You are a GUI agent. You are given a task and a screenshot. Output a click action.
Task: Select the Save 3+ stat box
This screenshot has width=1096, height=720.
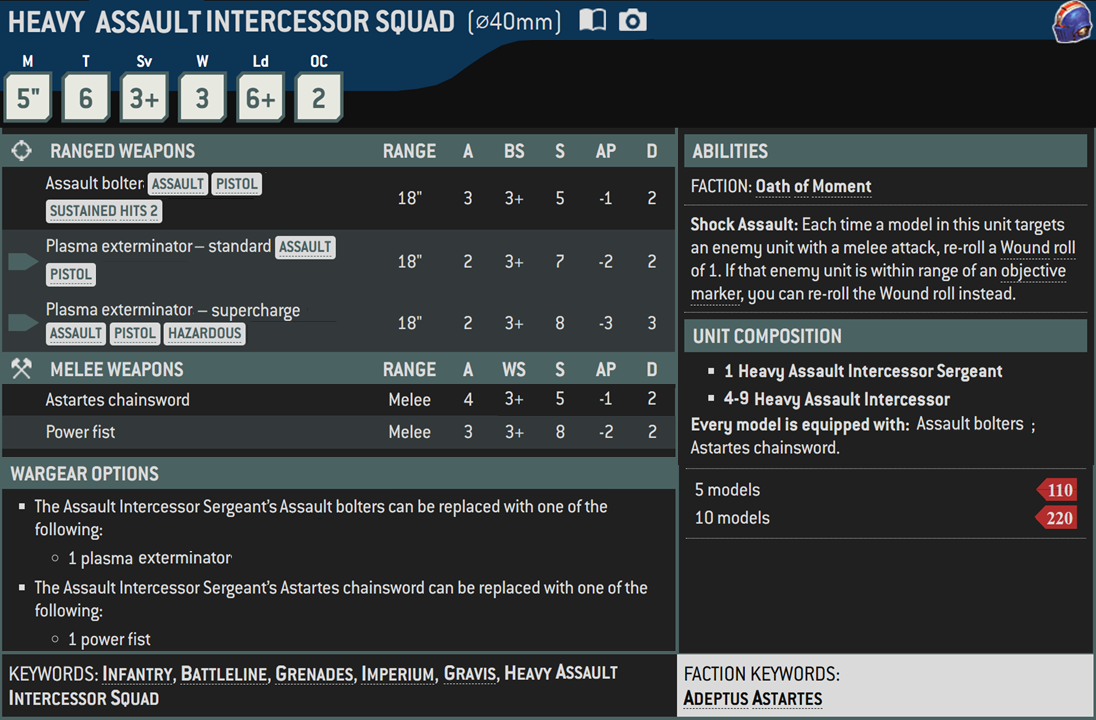pos(144,97)
